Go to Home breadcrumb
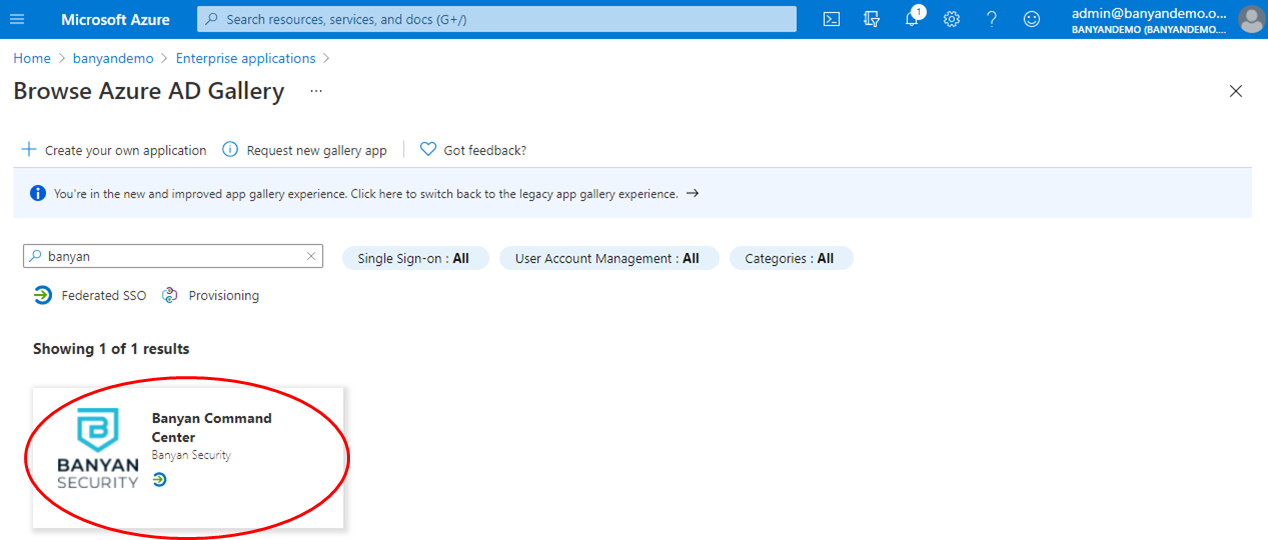This screenshot has height=540, width=1268. point(32,58)
